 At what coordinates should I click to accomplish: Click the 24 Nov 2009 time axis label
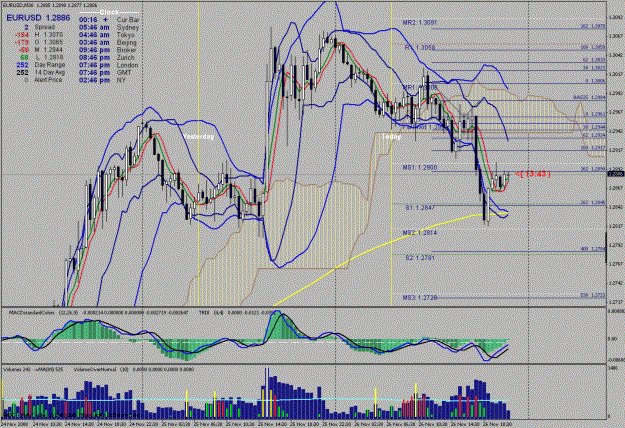point(15,424)
